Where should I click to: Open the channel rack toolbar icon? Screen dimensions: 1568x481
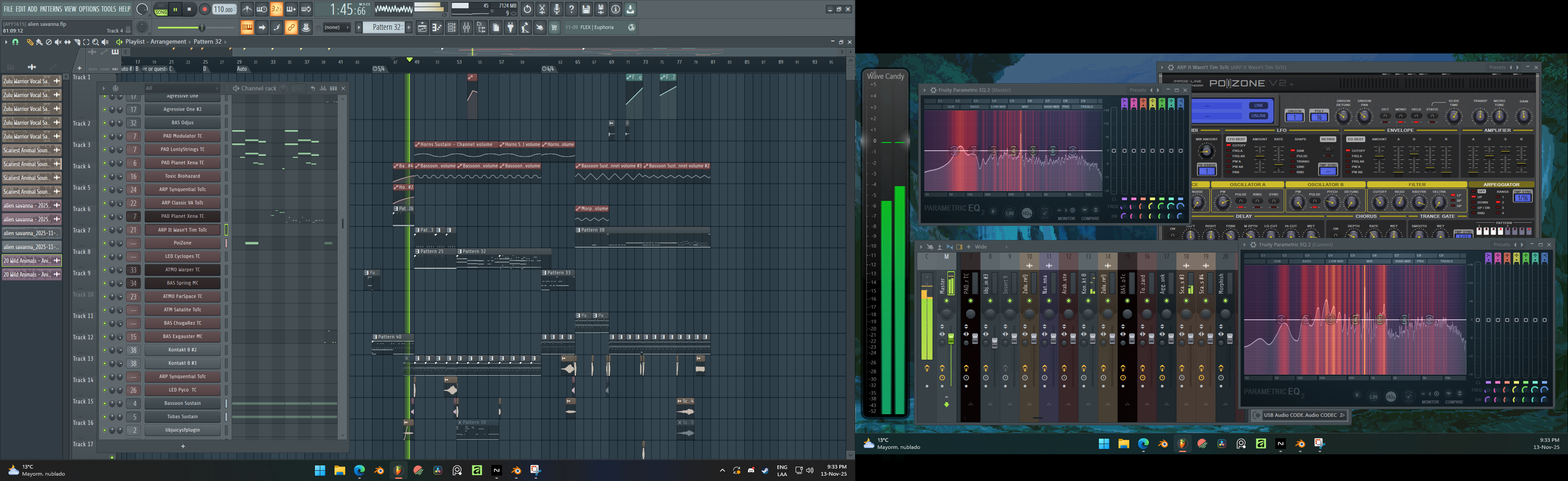point(452,28)
